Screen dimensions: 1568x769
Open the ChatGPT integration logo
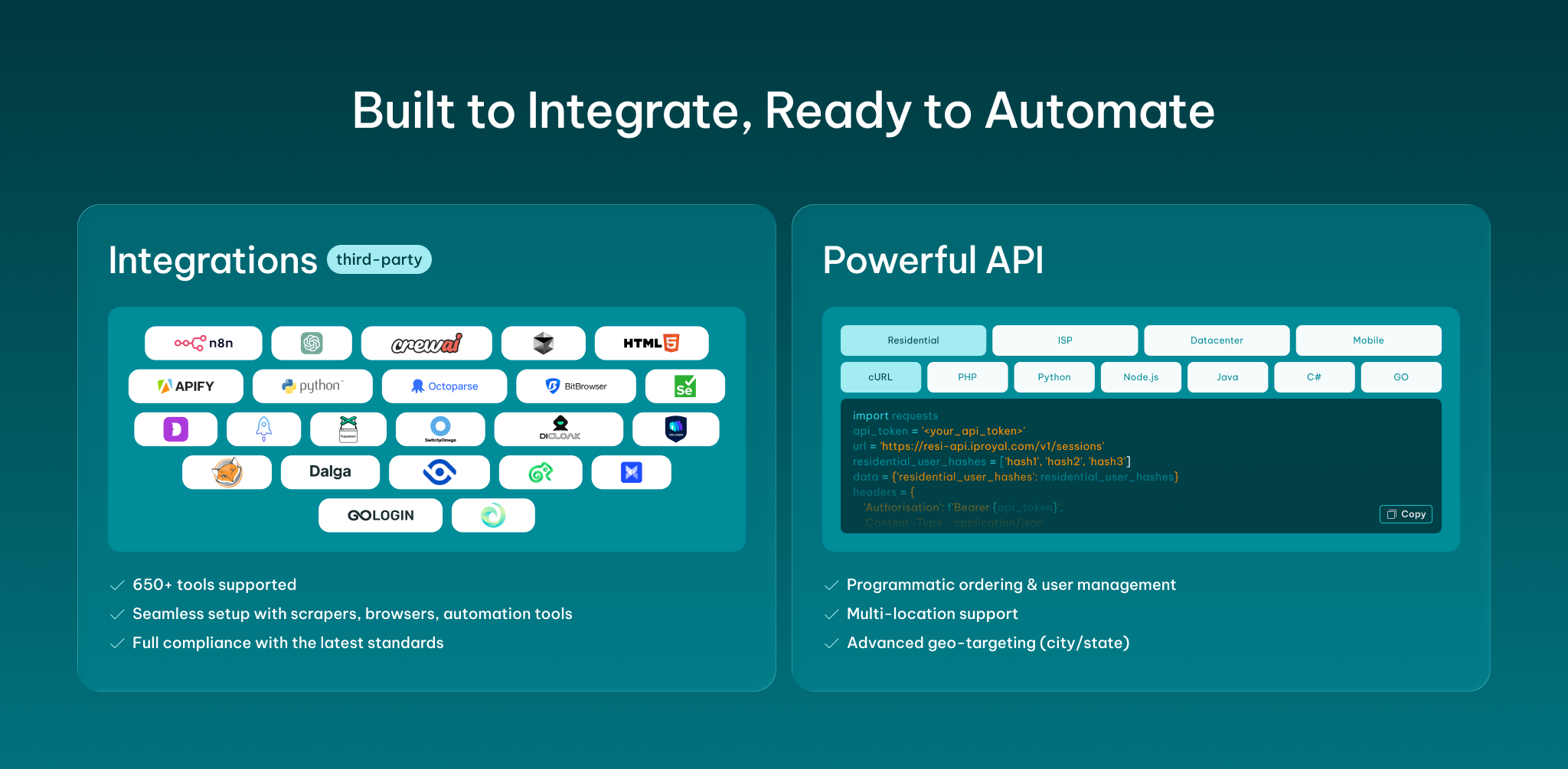tap(312, 343)
